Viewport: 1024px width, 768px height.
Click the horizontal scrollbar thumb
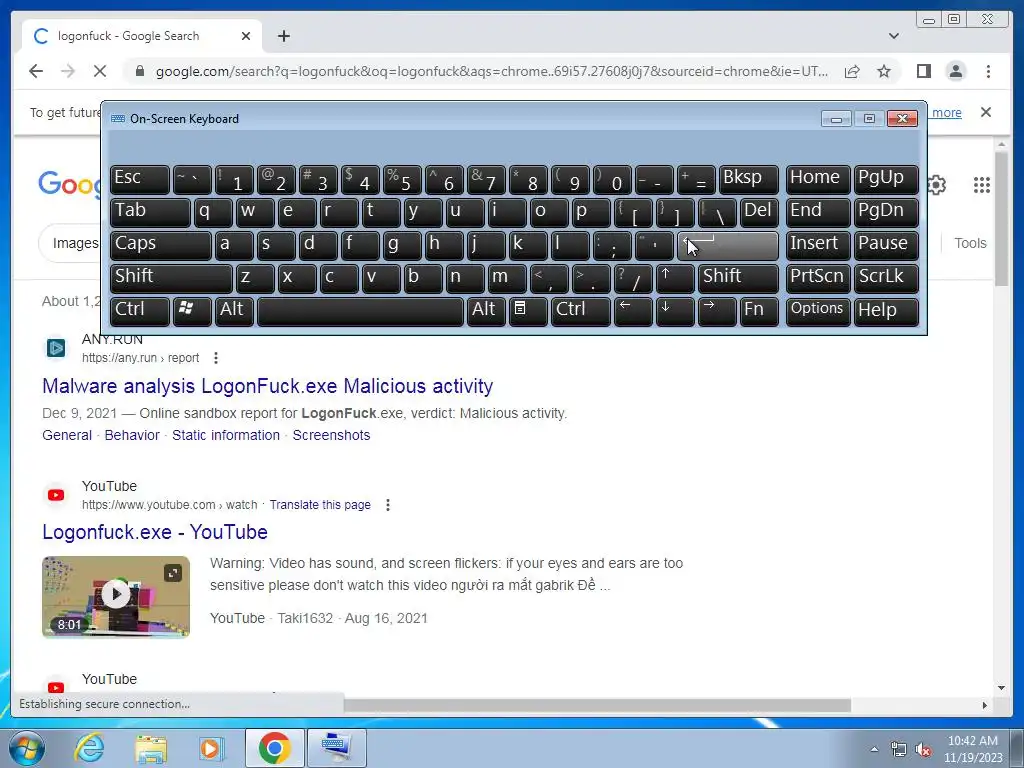597,705
